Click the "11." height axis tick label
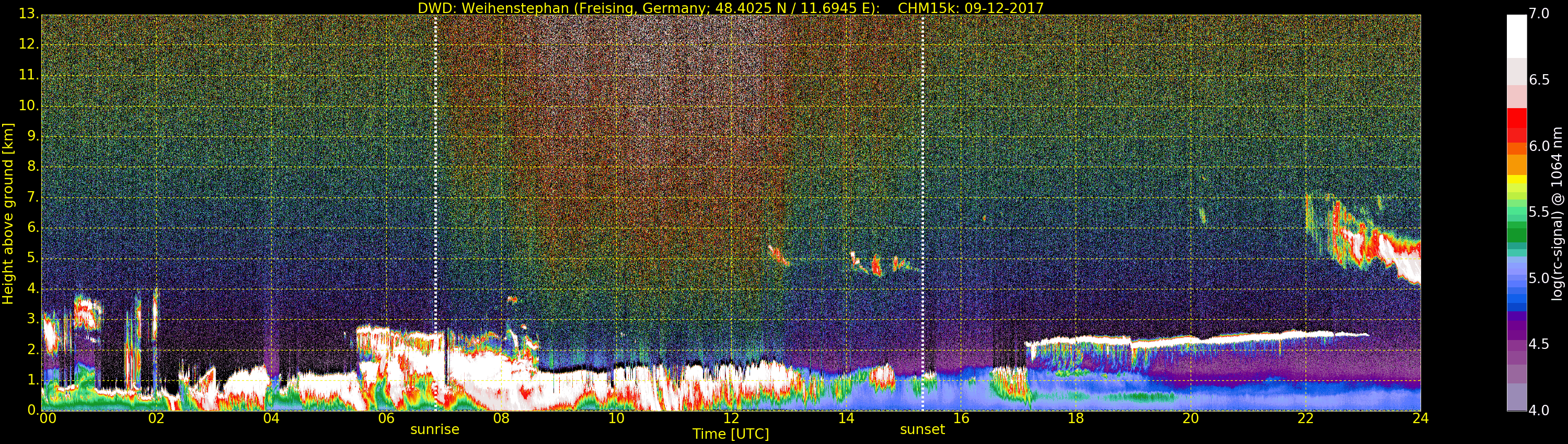 [x=29, y=75]
